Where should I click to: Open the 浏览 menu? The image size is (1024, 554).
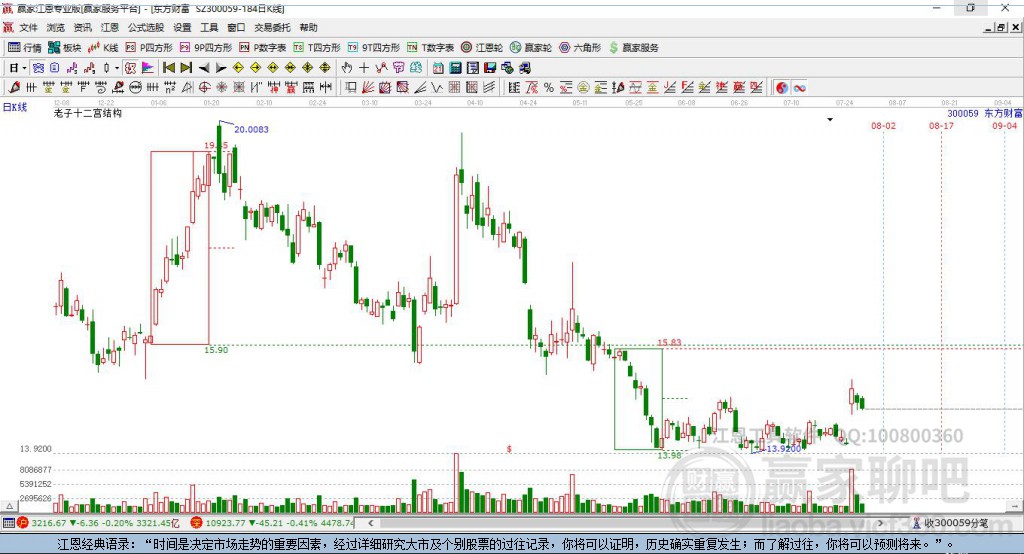click(56, 27)
